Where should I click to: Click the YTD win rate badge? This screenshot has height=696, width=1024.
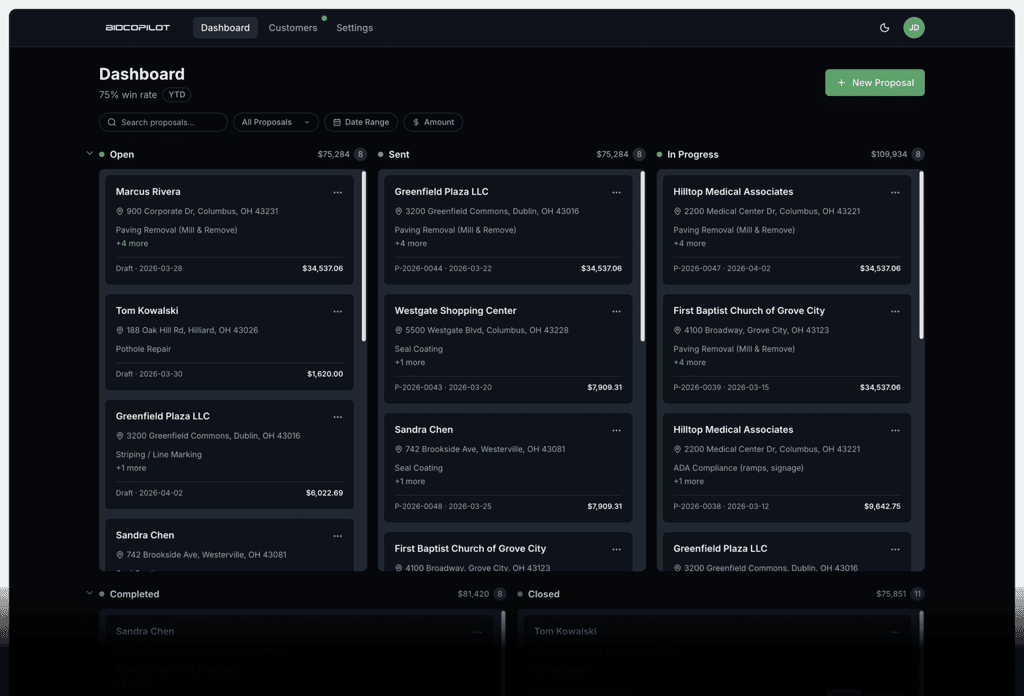pyautogui.click(x=177, y=95)
